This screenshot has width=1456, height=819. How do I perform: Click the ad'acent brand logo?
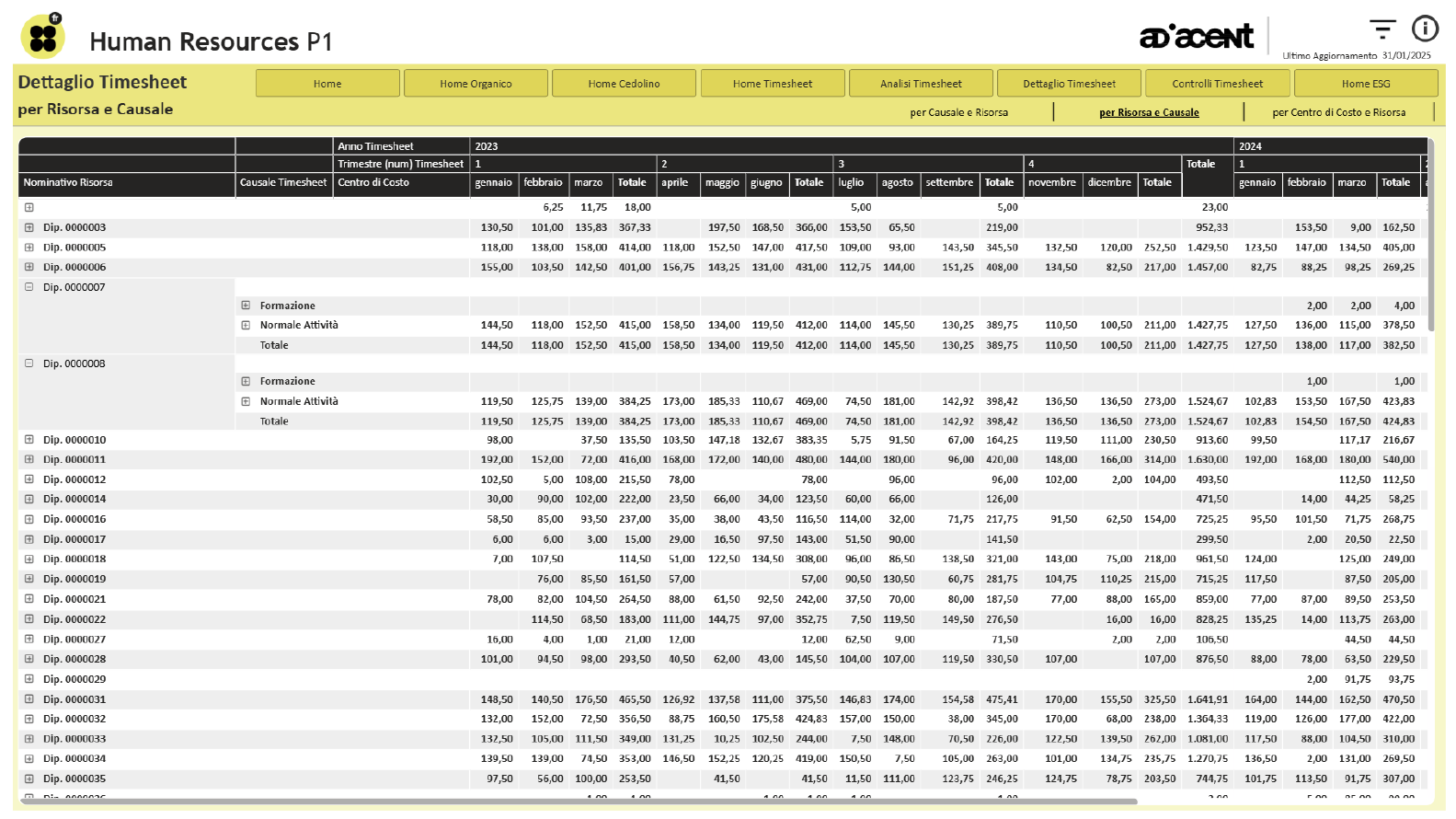tap(1196, 37)
